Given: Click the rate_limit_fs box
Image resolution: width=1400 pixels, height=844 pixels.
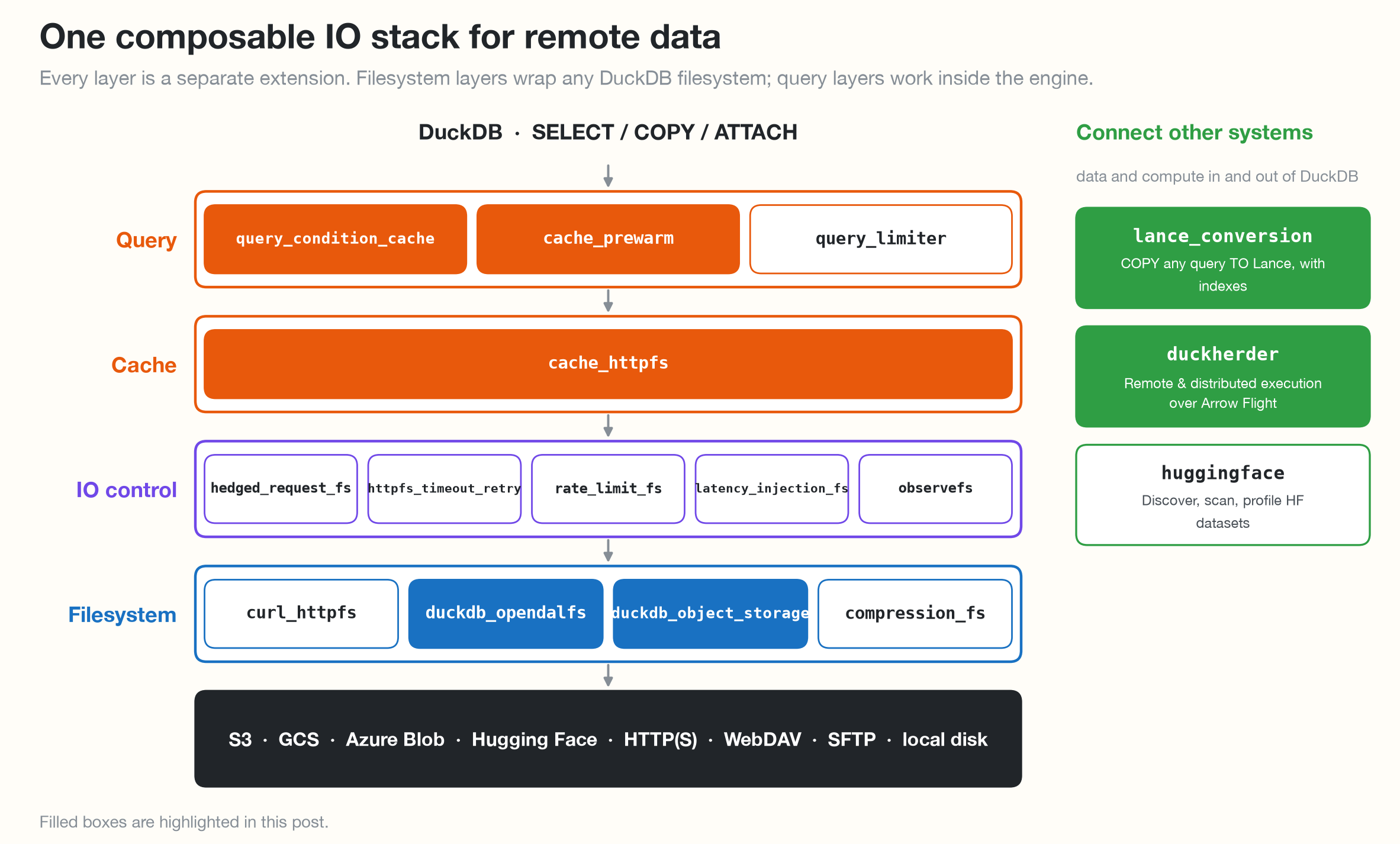Looking at the screenshot, I should coord(608,489).
